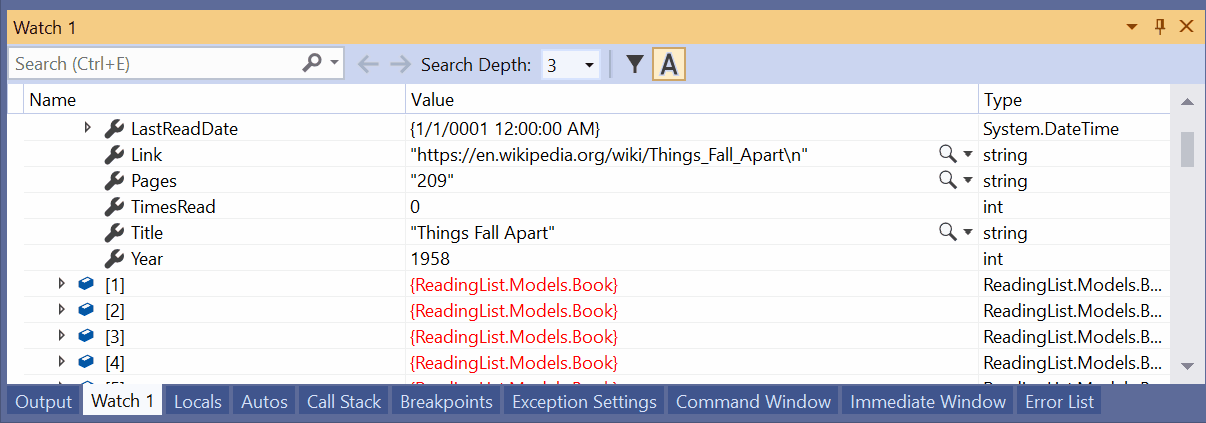Click the wrench icon beside TimesRead property

pyautogui.click(x=114, y=207)
